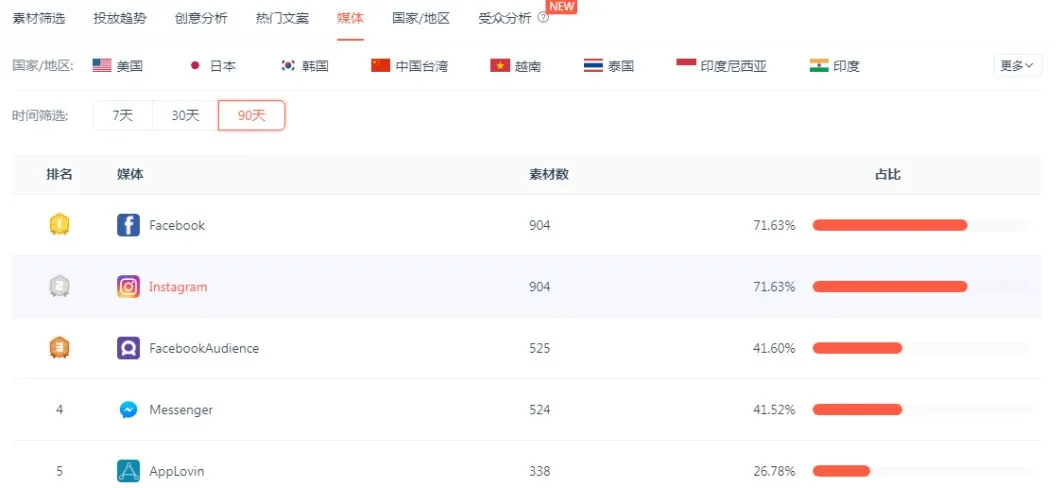This screenshot has height=488, width=1056.
Task: Click the silver second-place medal icon
Action: click(59, 287)
